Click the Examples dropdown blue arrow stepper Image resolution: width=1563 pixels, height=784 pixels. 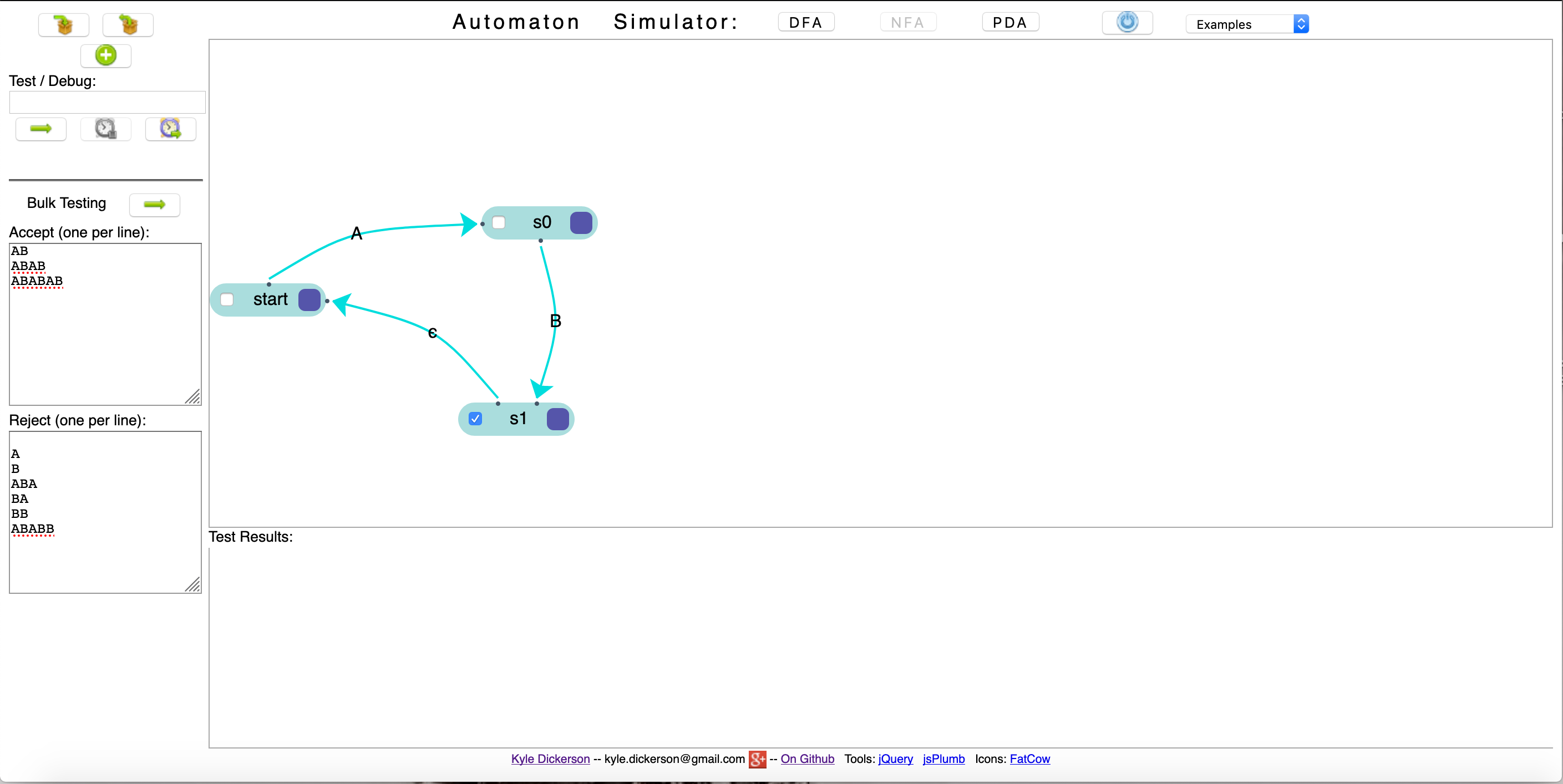point(1301,24)
